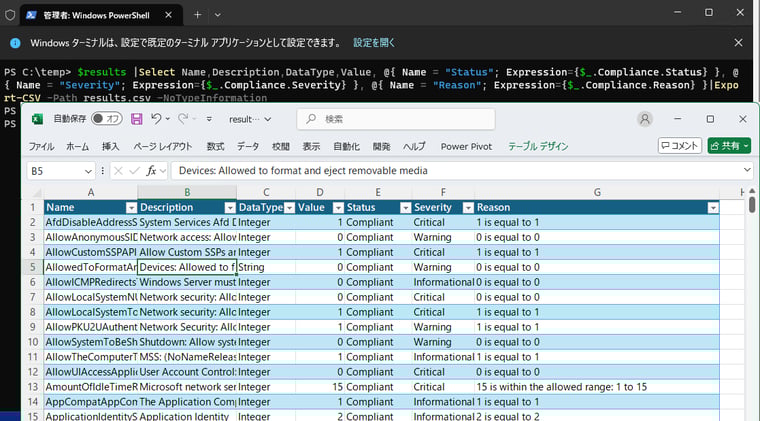Open the 挿入 ribbon tab

click(111, 146)
